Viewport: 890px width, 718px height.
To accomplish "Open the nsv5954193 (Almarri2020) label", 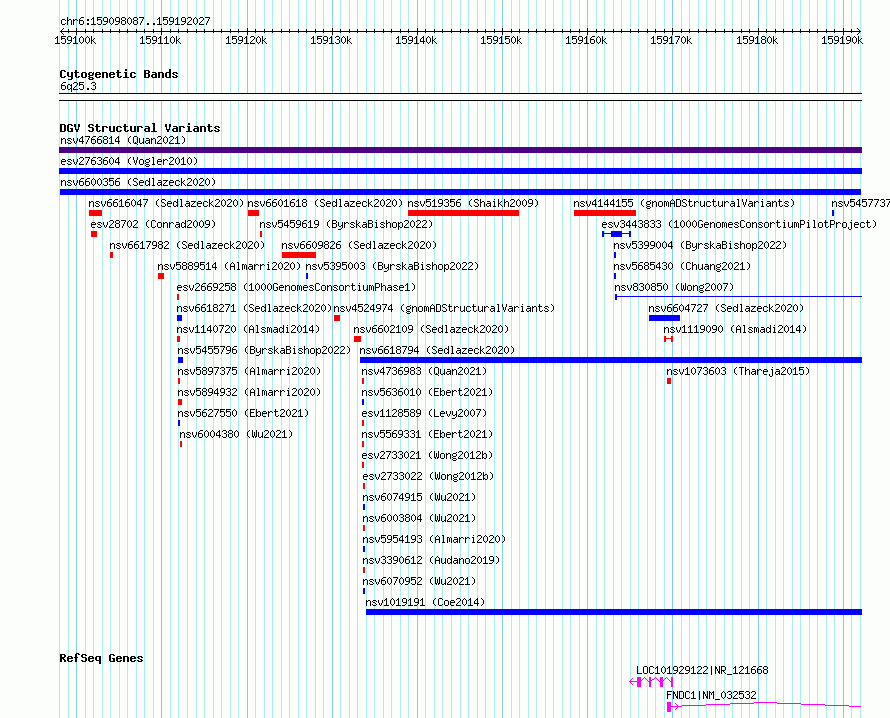I will 434,539.
